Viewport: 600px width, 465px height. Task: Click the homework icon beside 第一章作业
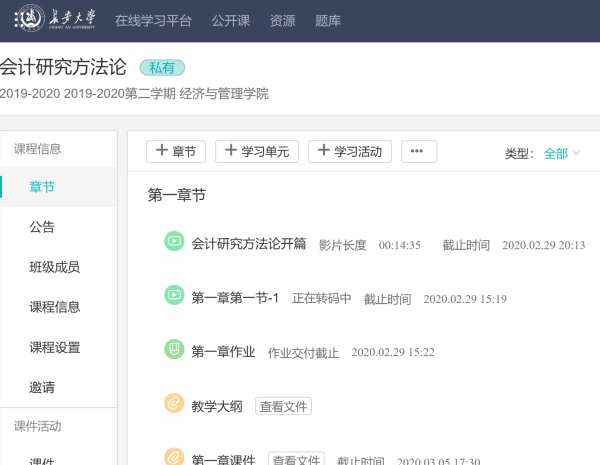click(x=174, y=351)
